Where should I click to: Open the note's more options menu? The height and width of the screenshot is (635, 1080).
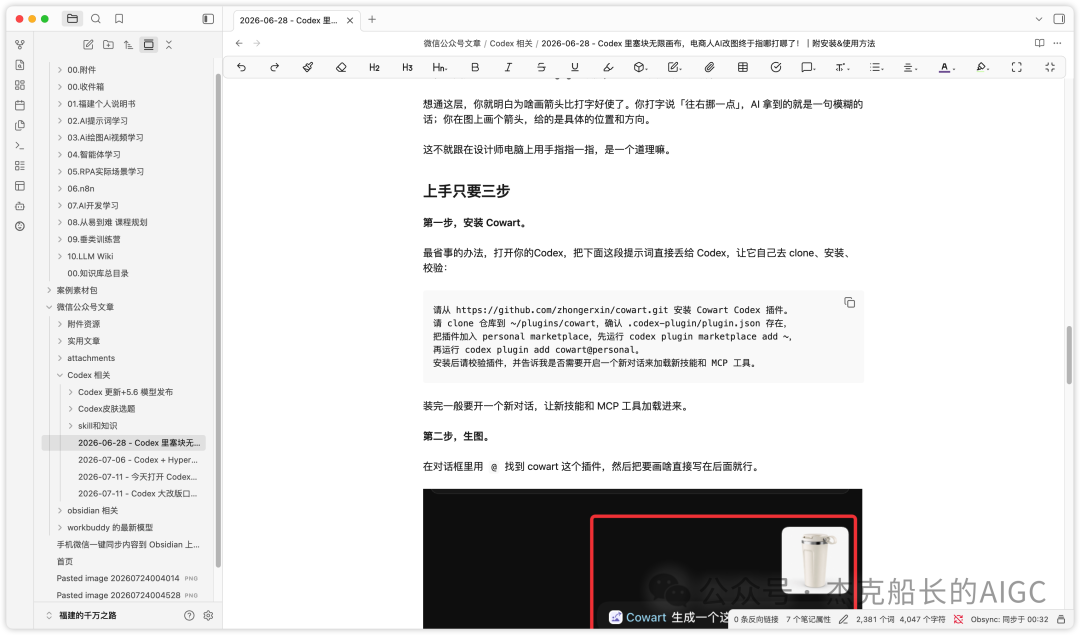1057,43
